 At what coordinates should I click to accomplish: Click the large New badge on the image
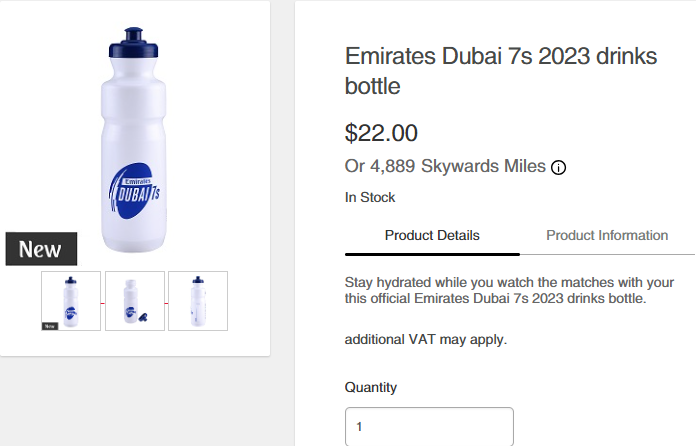tap(41, 249)
